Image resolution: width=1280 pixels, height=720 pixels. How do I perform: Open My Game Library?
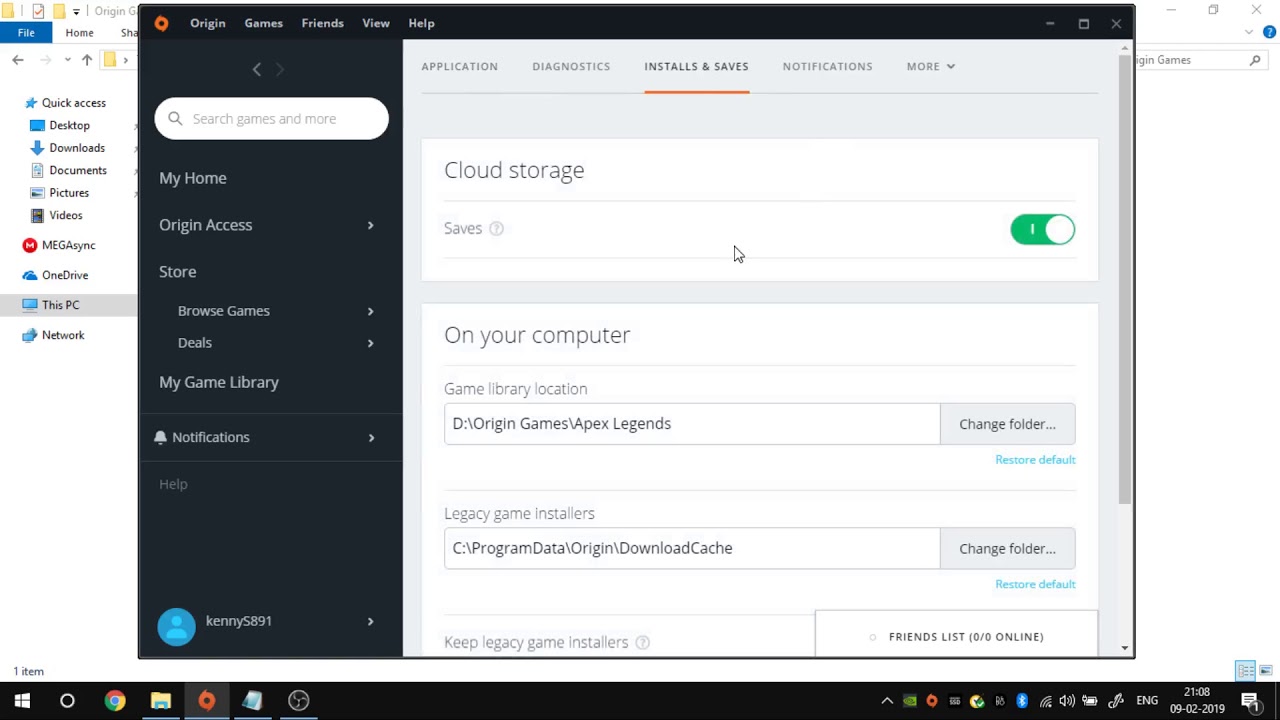[219, 382]
